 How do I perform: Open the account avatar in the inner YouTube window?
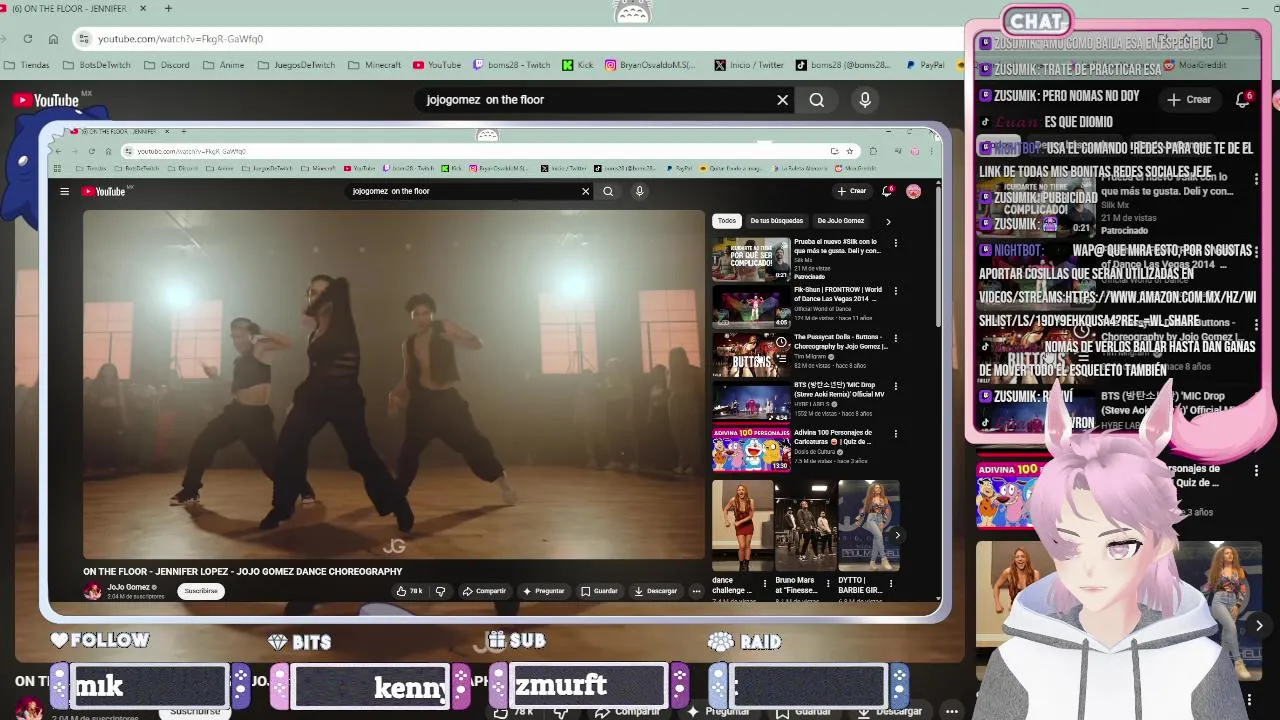pyautogui.click(x=913, y=191)
